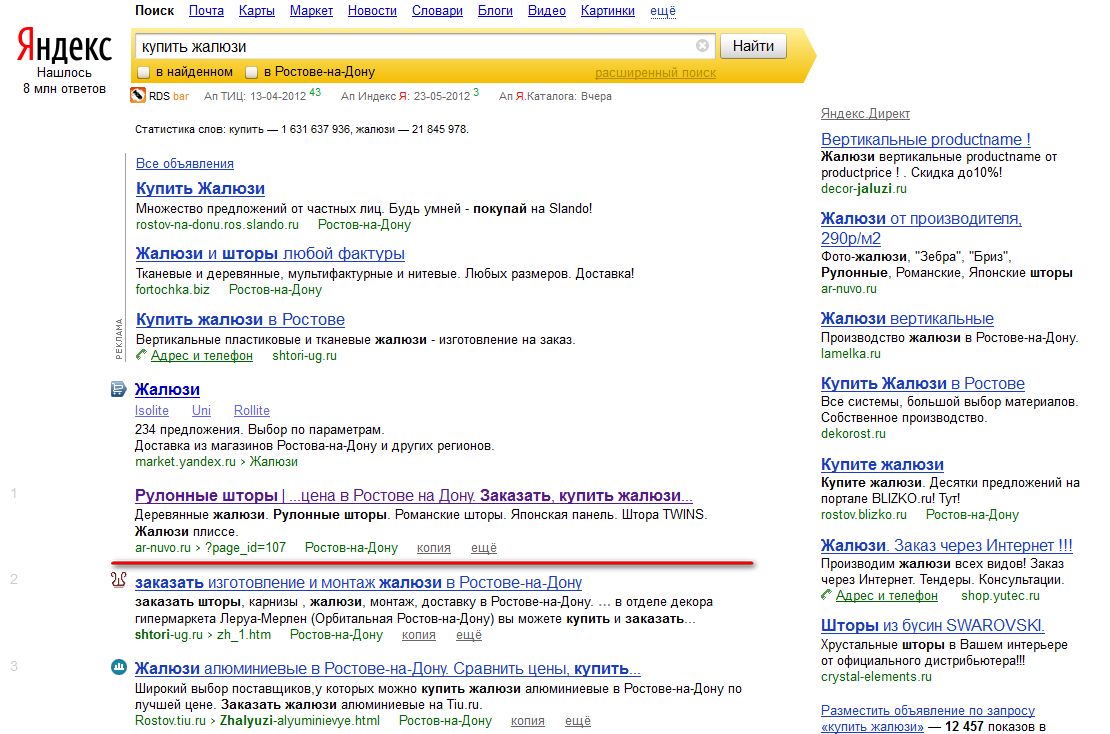Open the left 'Купить жалюзи в Ростове' ad
Screen dimensions: 1110x734
240,319
